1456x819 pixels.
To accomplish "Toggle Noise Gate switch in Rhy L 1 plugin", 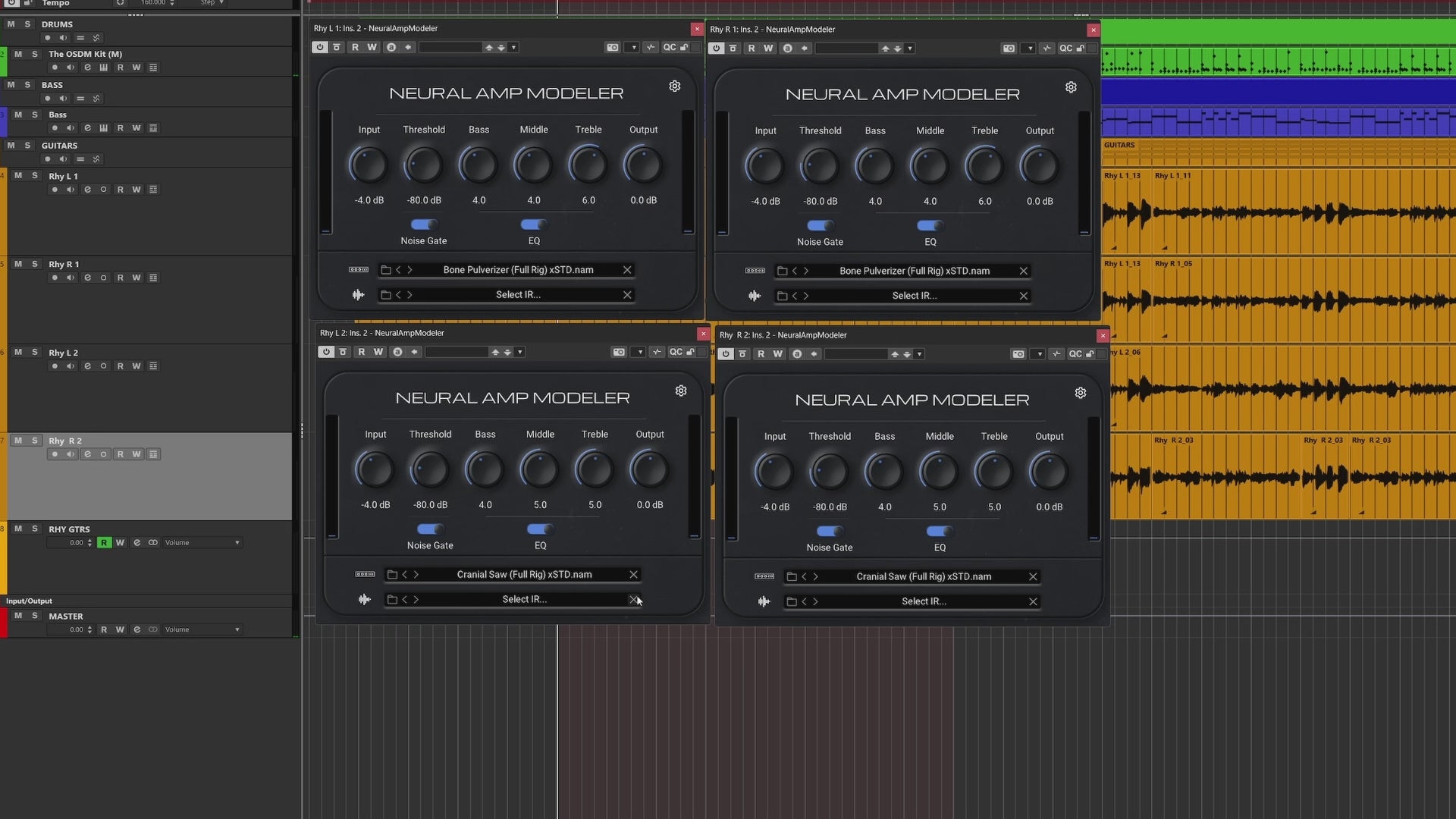I will tap(424, 224).
